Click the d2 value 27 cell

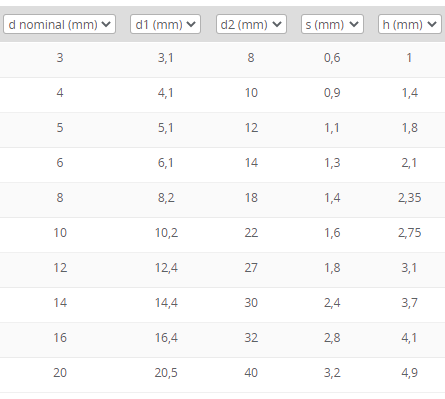pyautogui.click(x=251, y=268)
